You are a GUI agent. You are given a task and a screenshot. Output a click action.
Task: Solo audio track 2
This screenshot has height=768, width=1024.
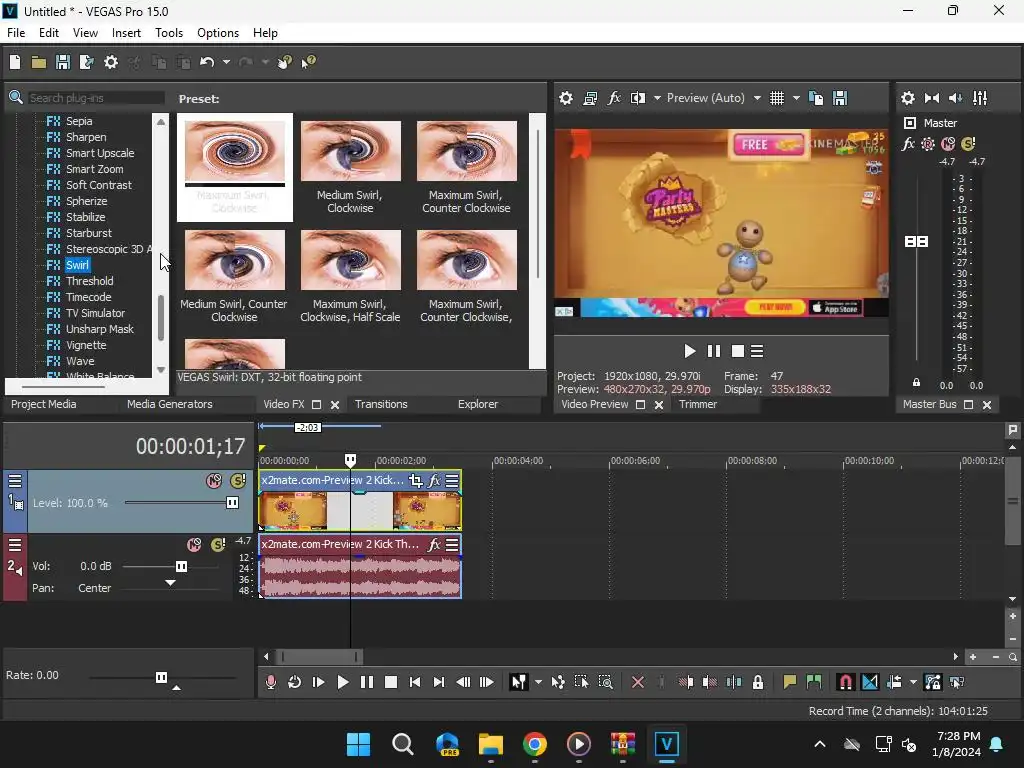click(218, 545)
